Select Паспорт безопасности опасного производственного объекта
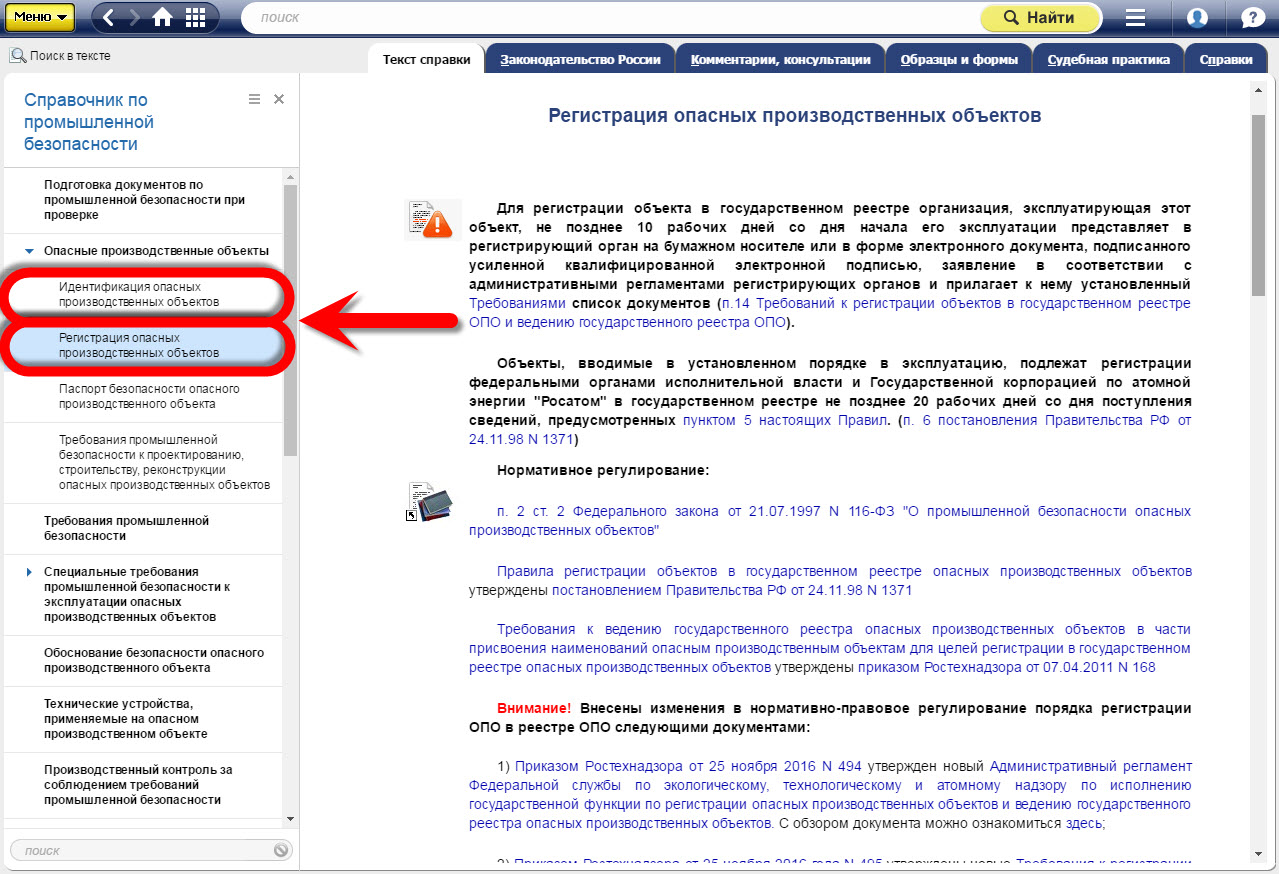 (x=149, y=396)
